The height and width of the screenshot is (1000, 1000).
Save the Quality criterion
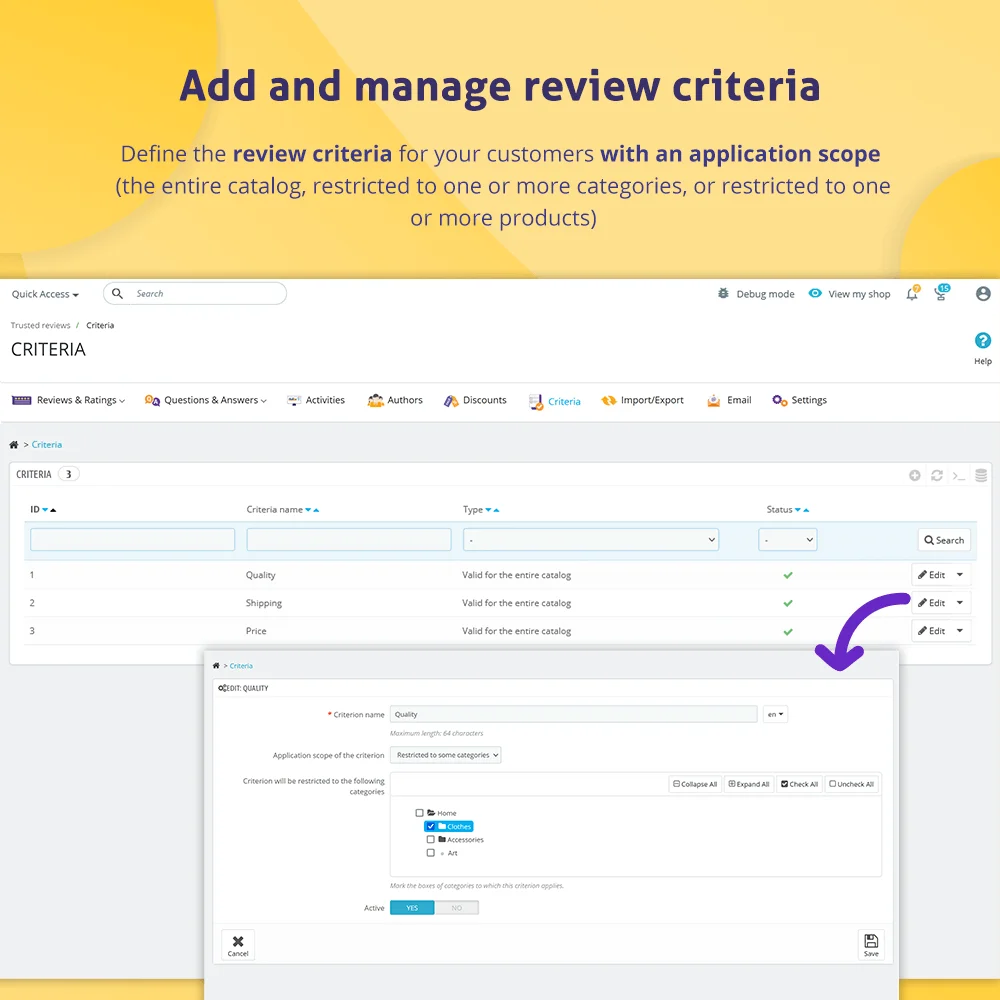[870, 944]
